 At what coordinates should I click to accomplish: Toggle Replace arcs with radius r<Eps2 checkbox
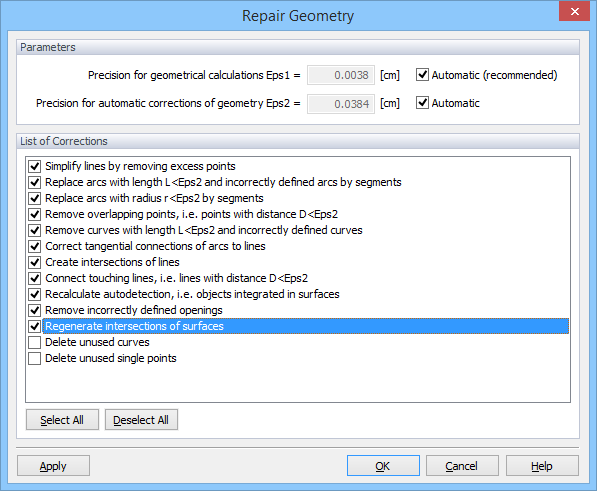click(x=35, y=198)
